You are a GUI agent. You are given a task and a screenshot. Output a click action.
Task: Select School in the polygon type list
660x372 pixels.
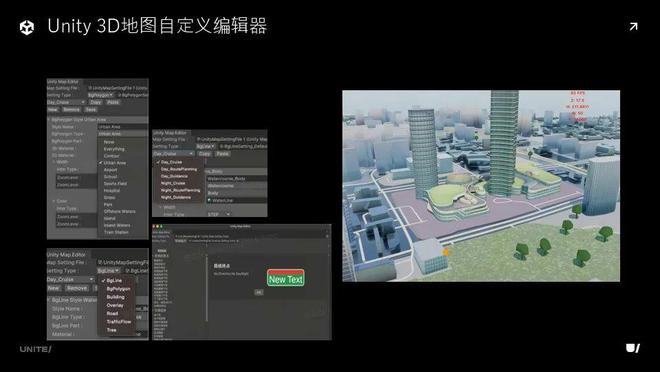click(110, 177)
